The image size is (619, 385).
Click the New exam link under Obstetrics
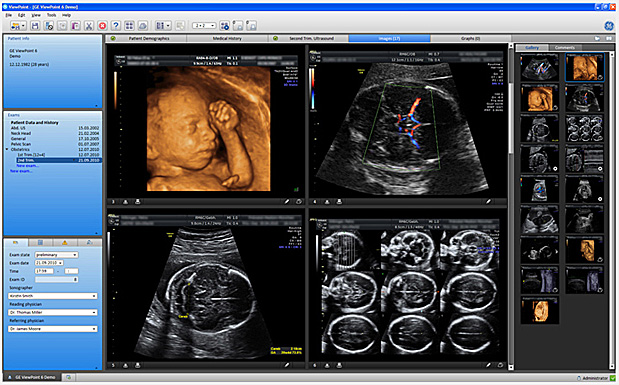[x=27, y=166]
